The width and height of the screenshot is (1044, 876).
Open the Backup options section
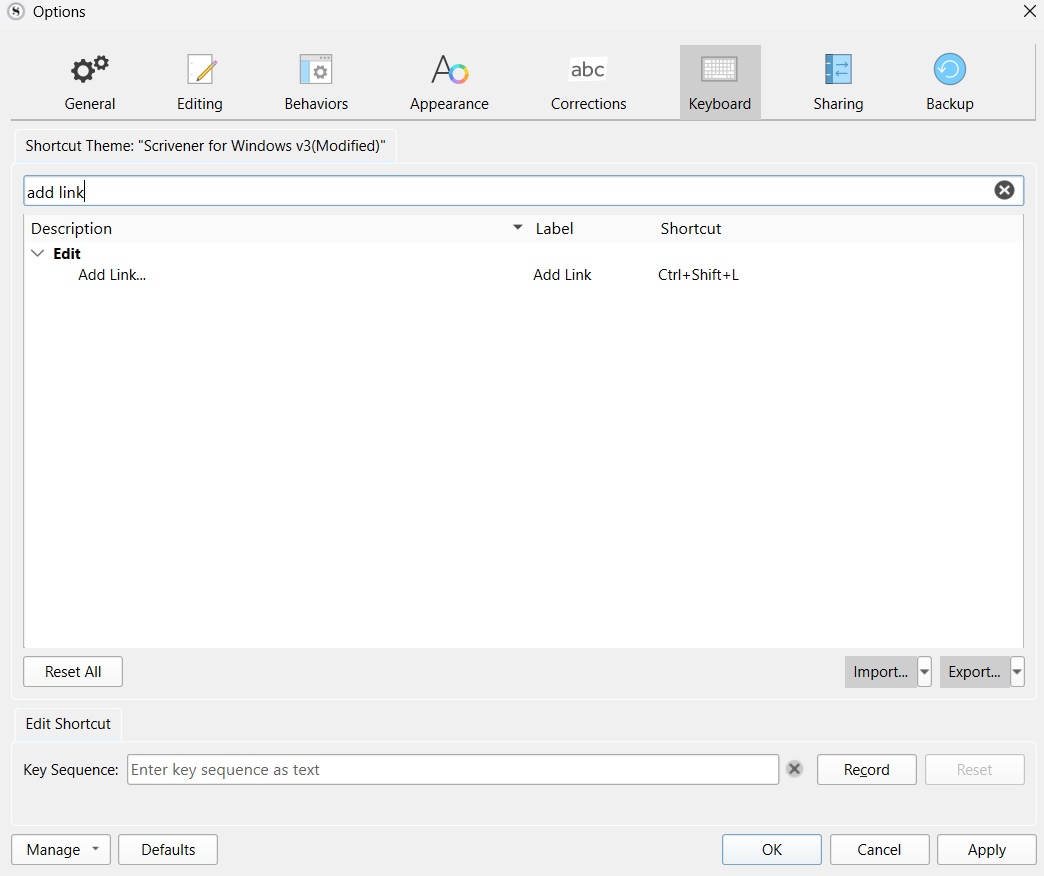click(949, 83)
